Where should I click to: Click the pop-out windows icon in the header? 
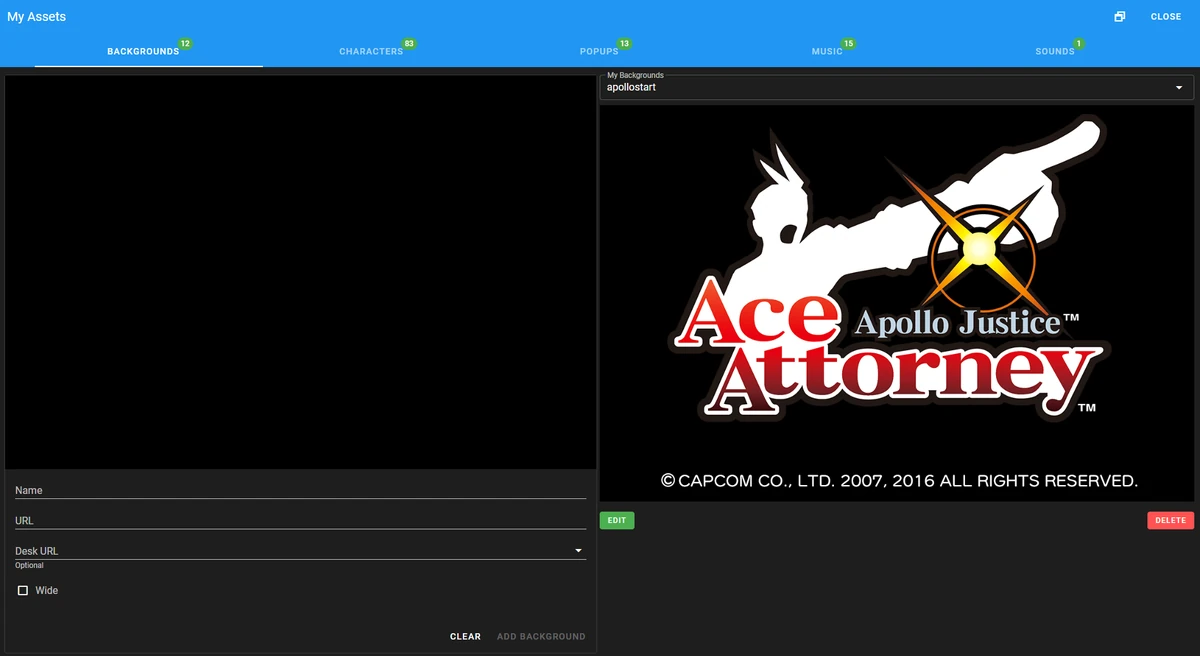[1118, 16]
